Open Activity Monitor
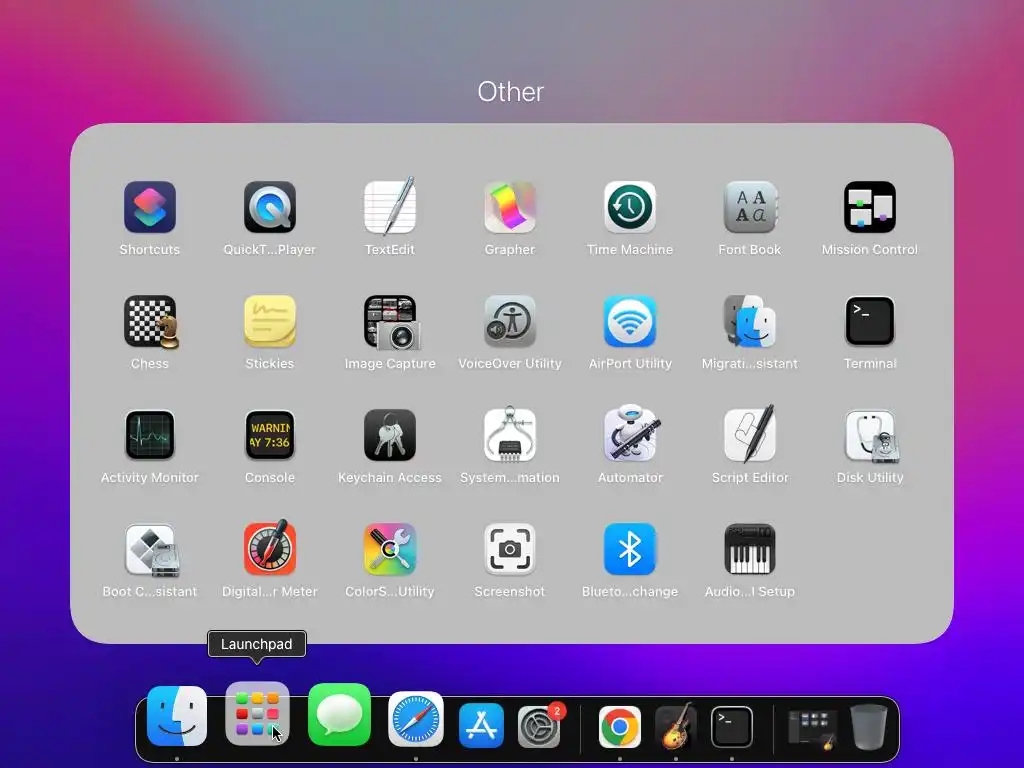This screenshot has width=1024, height=768. [x=150, y=435]
